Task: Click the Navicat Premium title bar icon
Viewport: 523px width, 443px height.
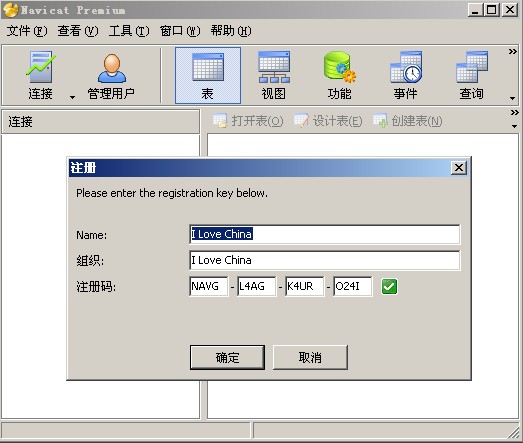Action: click(11, 10)
